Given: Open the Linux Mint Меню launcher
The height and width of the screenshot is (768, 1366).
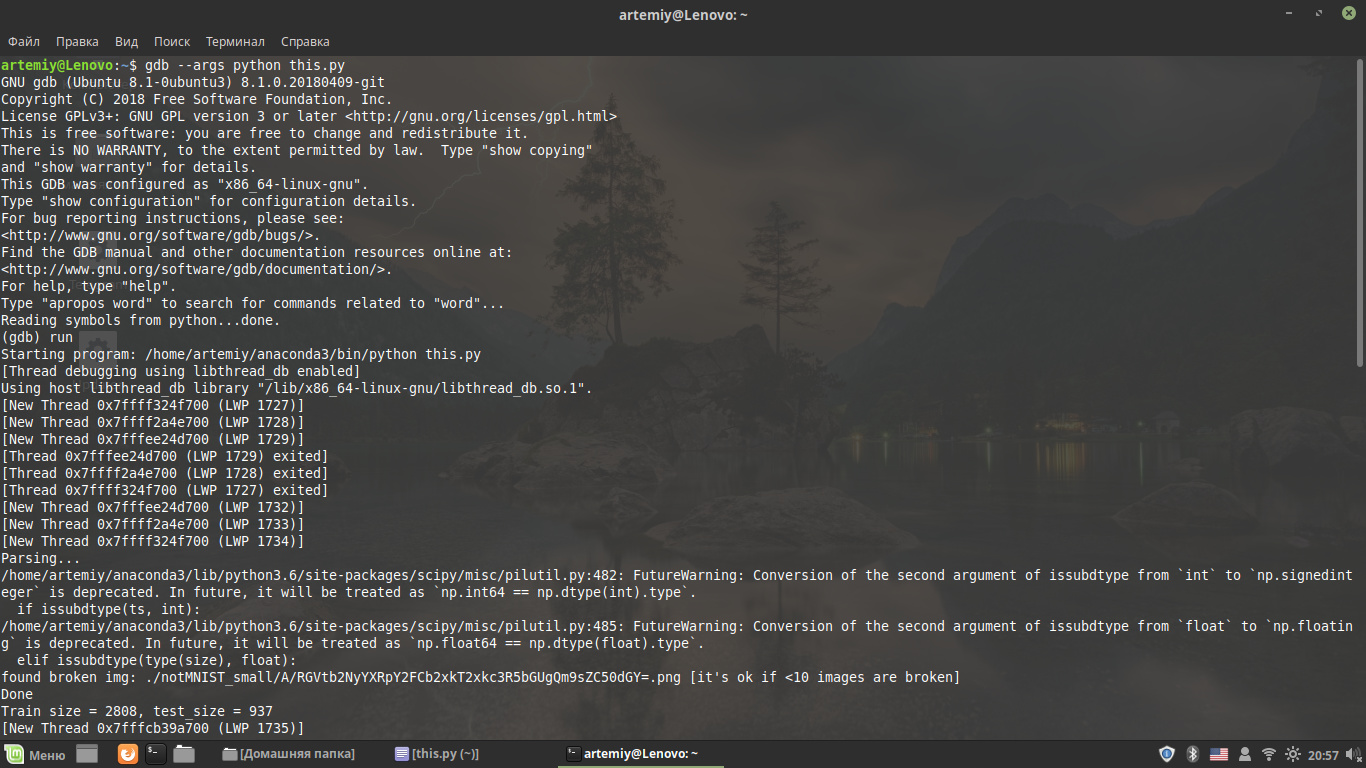Looking at the screenshot, I should point(36,754).
